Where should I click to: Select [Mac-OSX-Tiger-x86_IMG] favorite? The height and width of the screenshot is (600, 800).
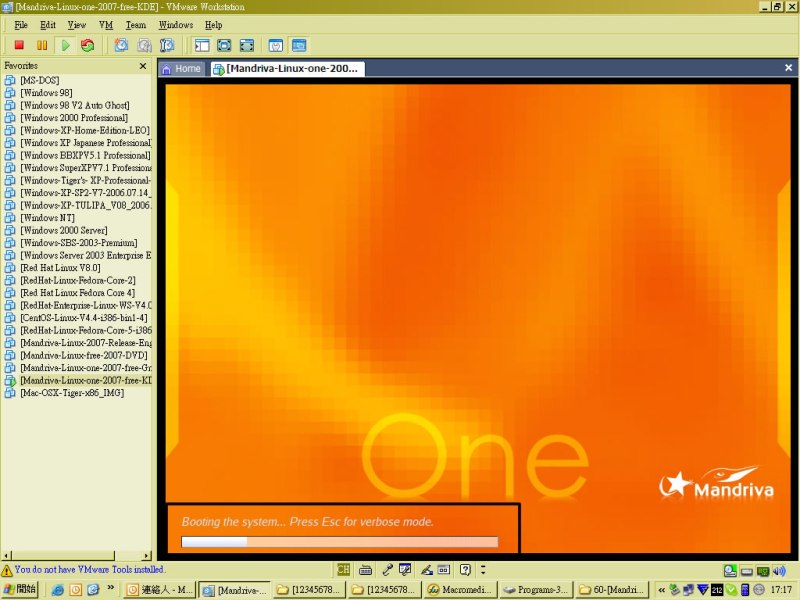pos(72,393)
